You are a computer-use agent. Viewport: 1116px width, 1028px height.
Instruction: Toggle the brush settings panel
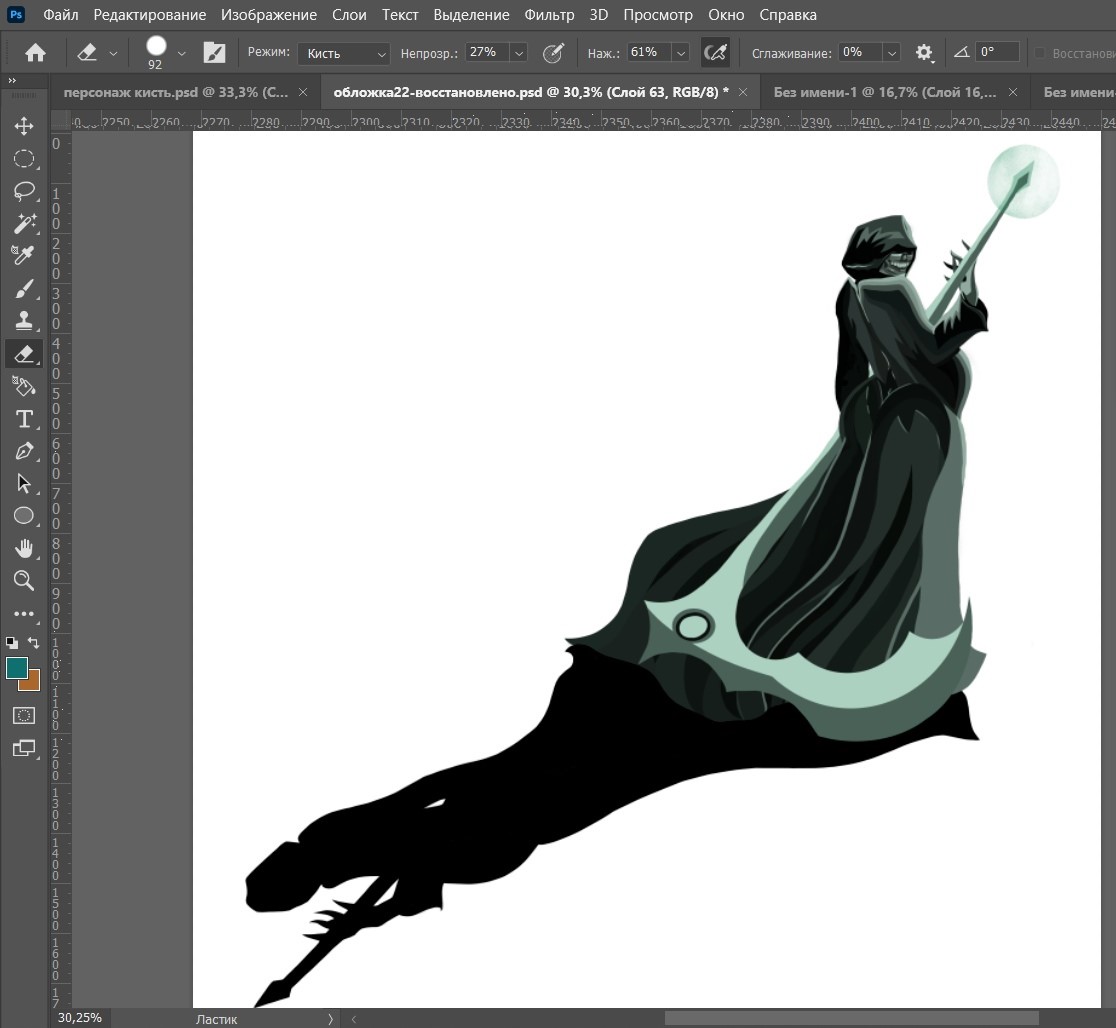214,53
